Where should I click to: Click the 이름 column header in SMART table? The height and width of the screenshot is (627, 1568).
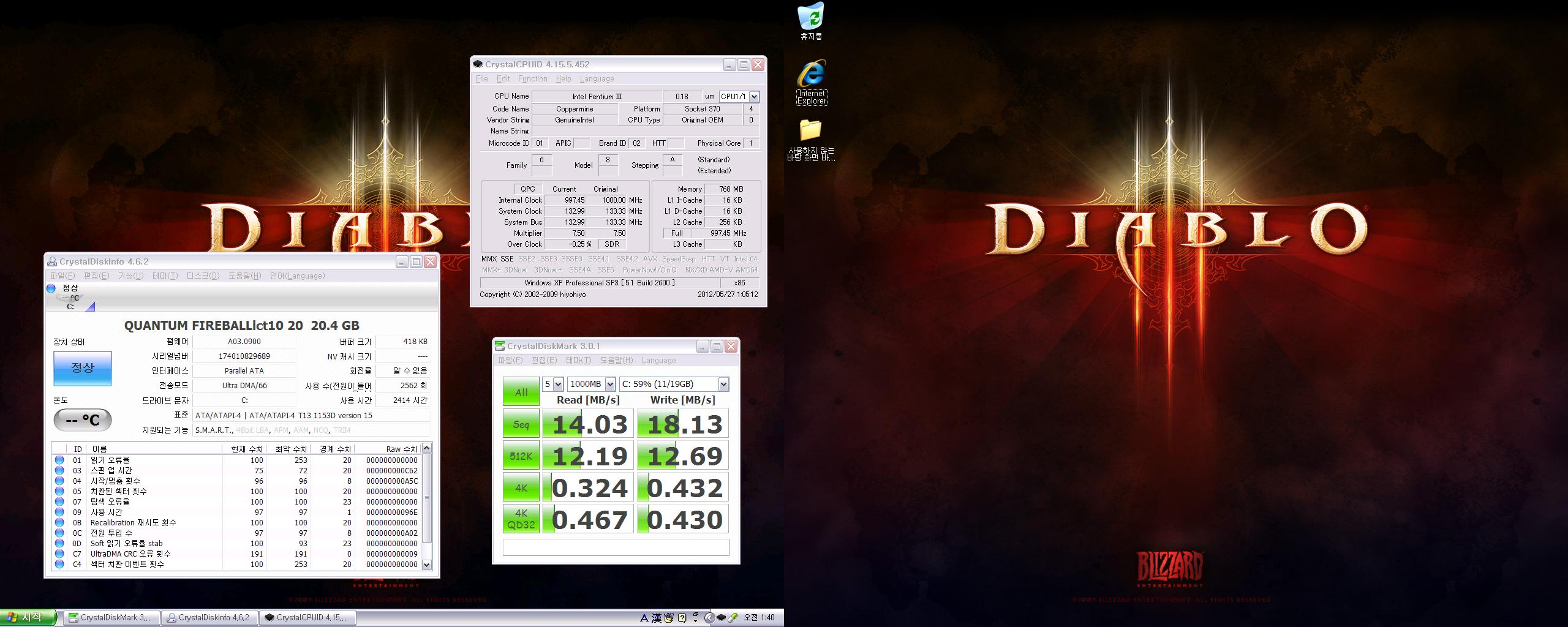[x=154, y=449]
